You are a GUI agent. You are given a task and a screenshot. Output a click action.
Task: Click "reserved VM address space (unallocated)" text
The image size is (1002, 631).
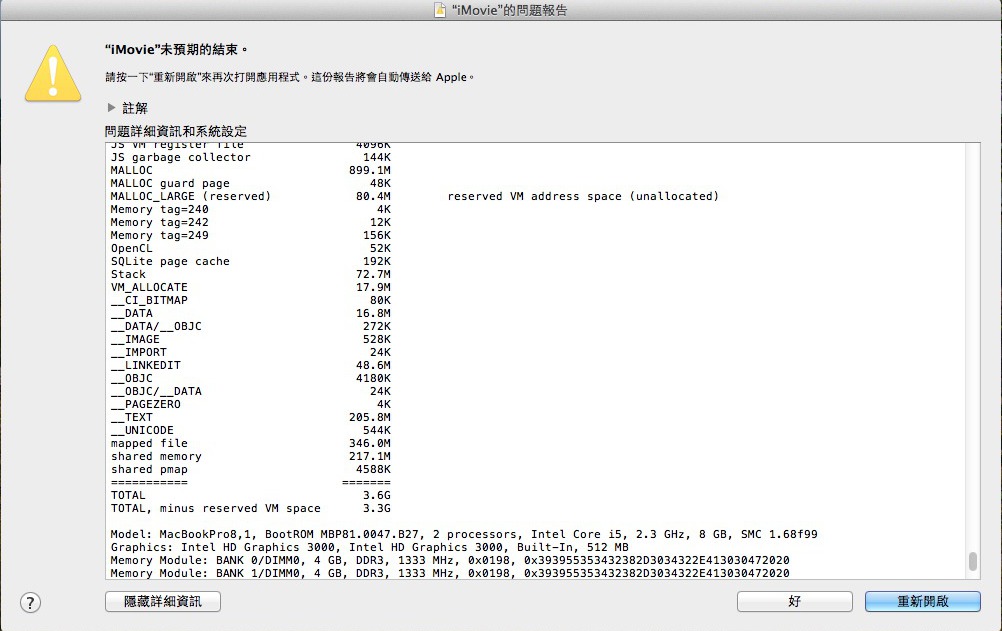(x=583, y=196)
